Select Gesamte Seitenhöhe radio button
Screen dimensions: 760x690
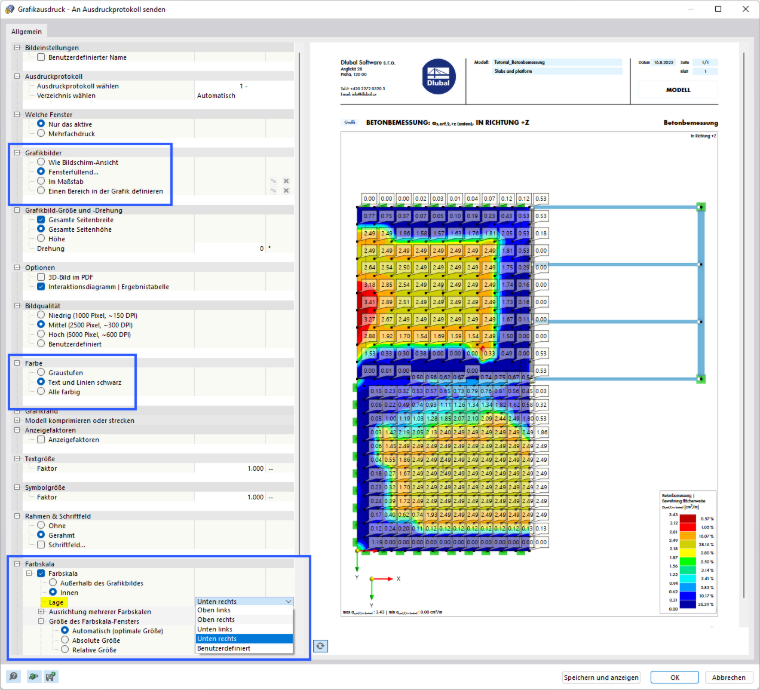(41, 229)
